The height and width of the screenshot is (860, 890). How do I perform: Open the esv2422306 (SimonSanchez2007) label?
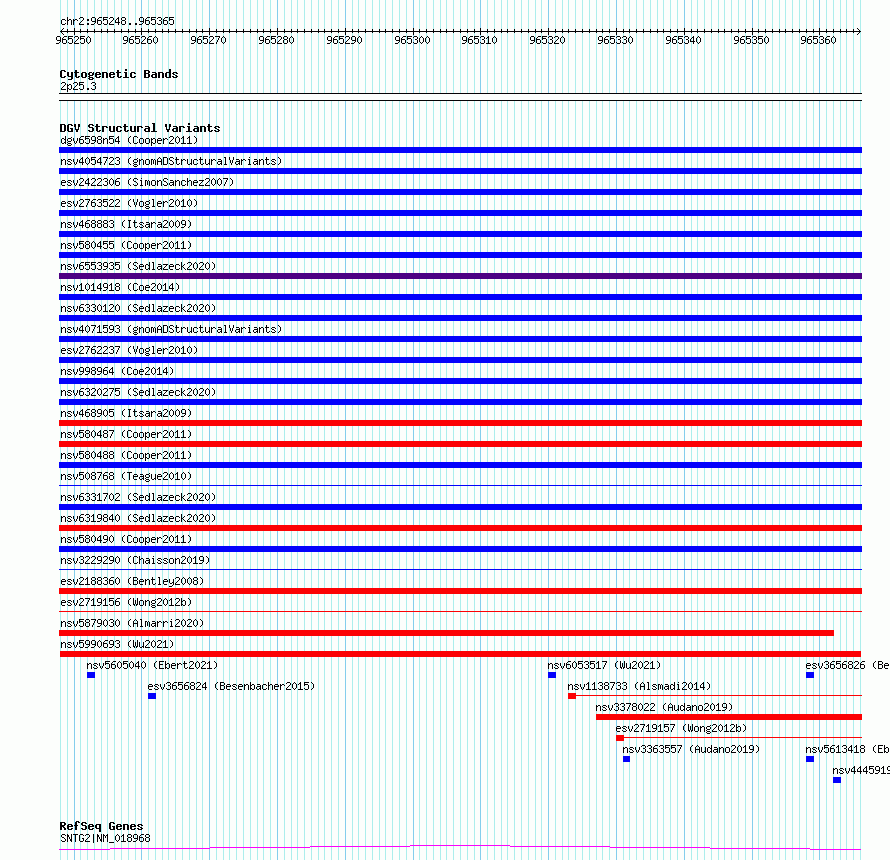click(147, 182)
